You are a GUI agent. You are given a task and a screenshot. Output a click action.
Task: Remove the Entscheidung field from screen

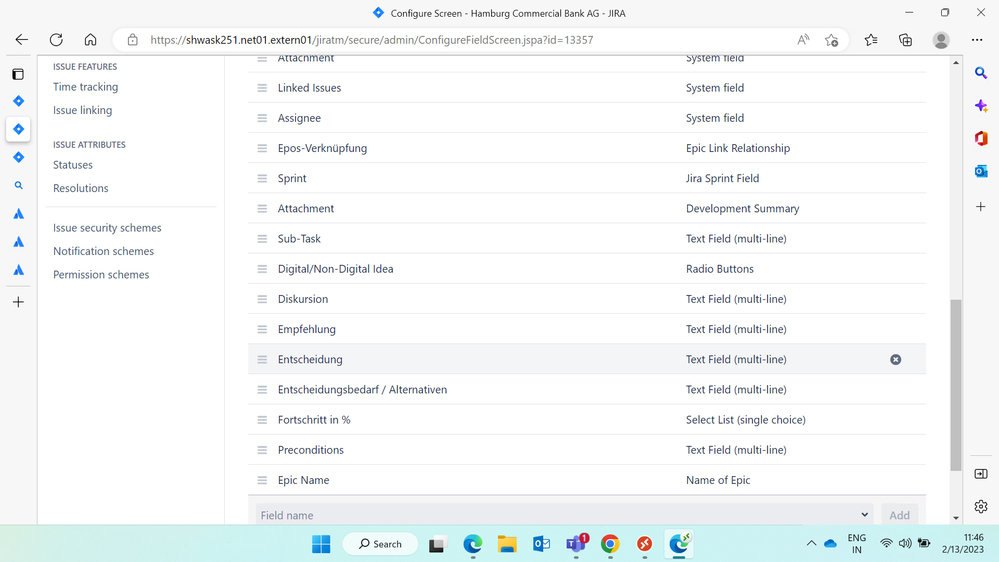[896, 359]
